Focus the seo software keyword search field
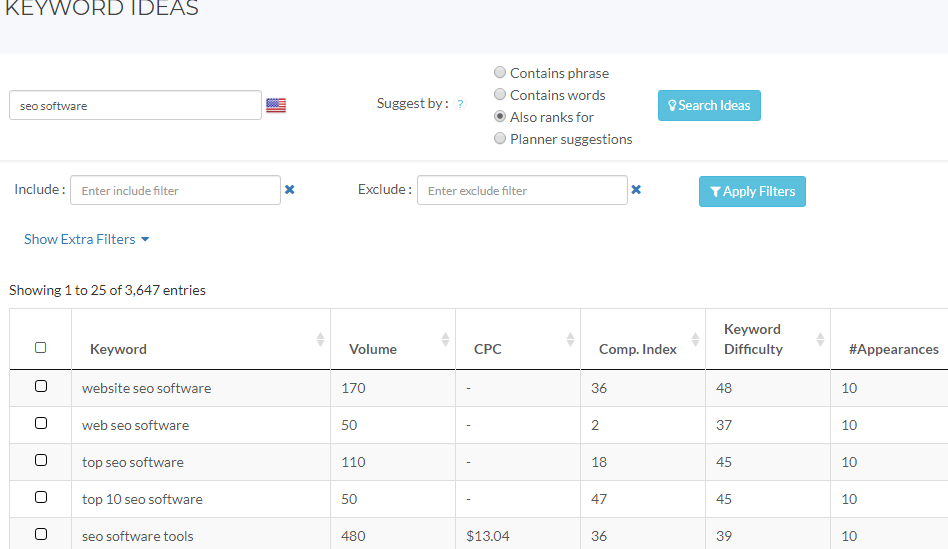 [135, 105]
